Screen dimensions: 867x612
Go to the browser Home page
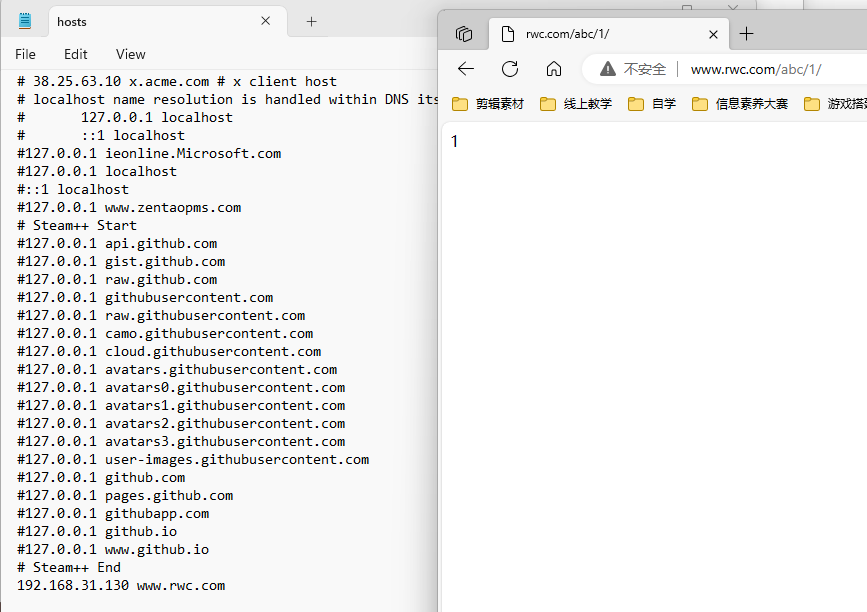click(x=554, y=69)
